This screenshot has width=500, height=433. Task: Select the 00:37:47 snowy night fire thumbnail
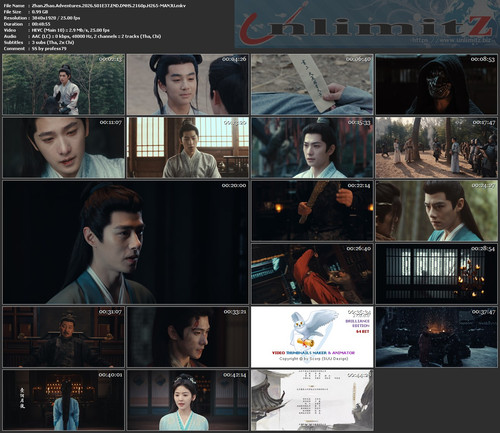[436, 337]
